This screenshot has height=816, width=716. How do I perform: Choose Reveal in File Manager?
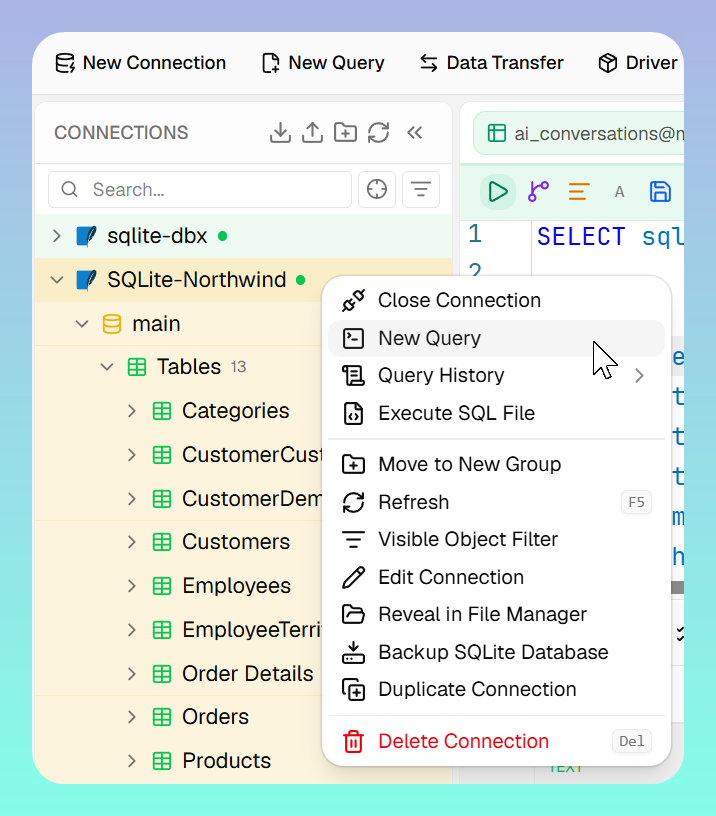(496, 615)
